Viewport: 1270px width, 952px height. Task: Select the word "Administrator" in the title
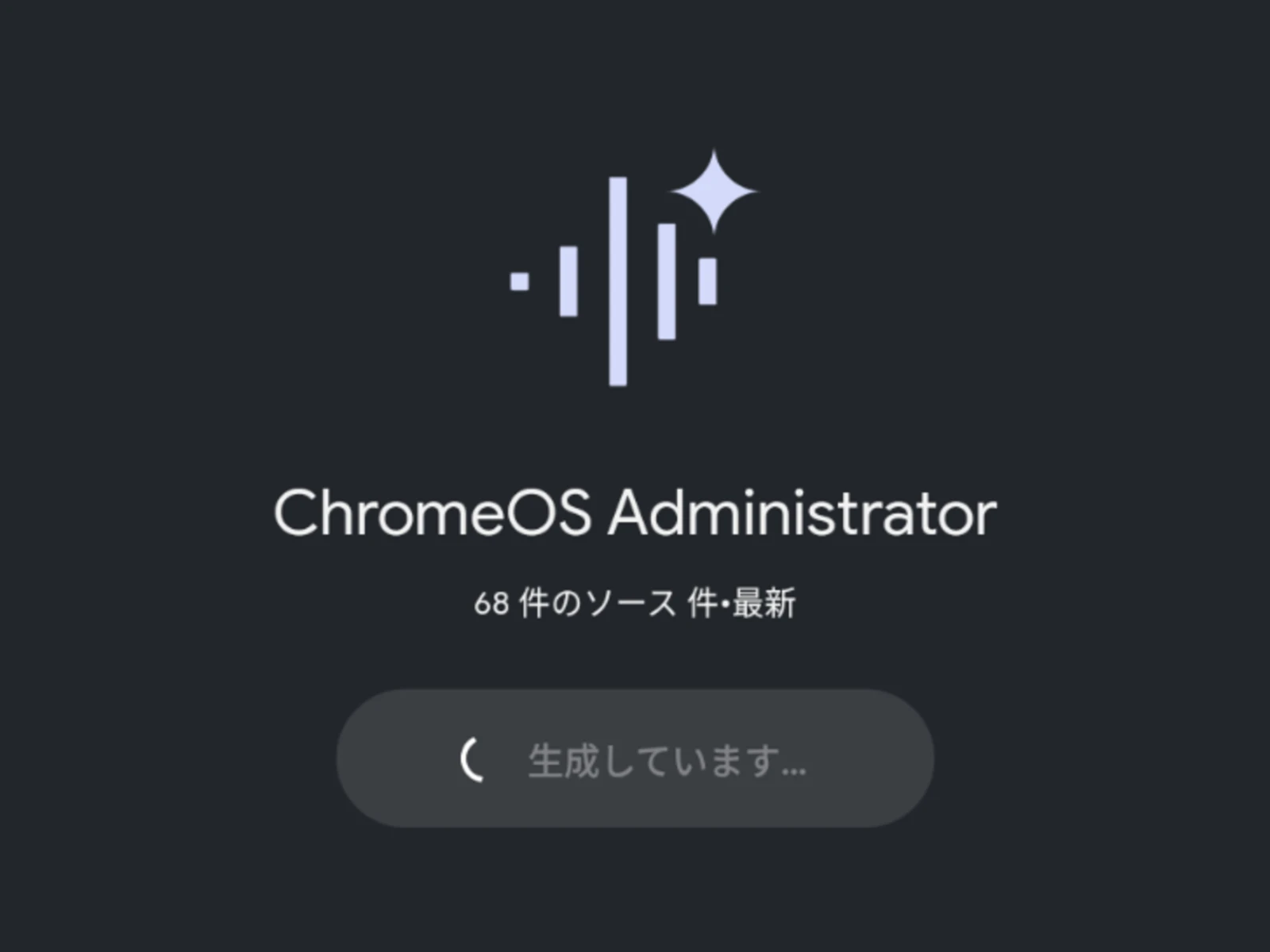point(802,513)
